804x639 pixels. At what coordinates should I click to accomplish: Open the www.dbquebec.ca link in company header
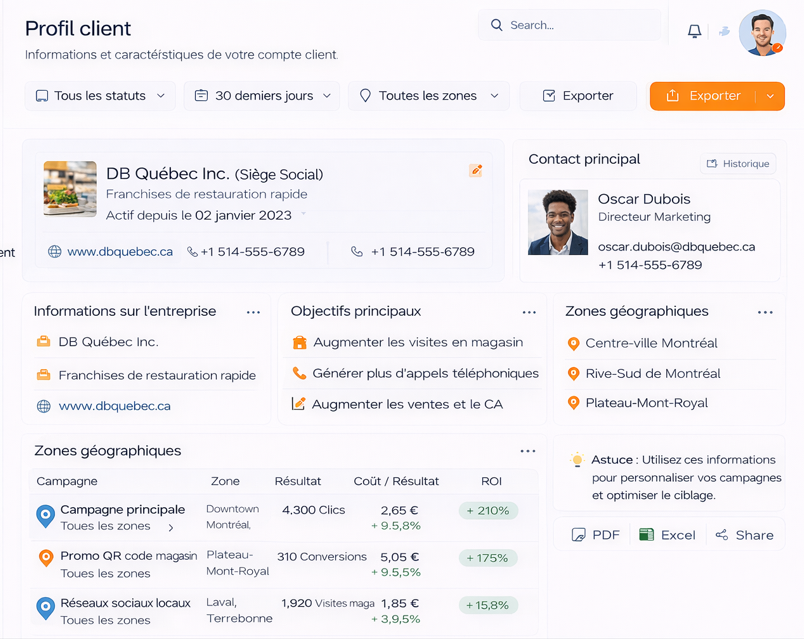(120, 252)
